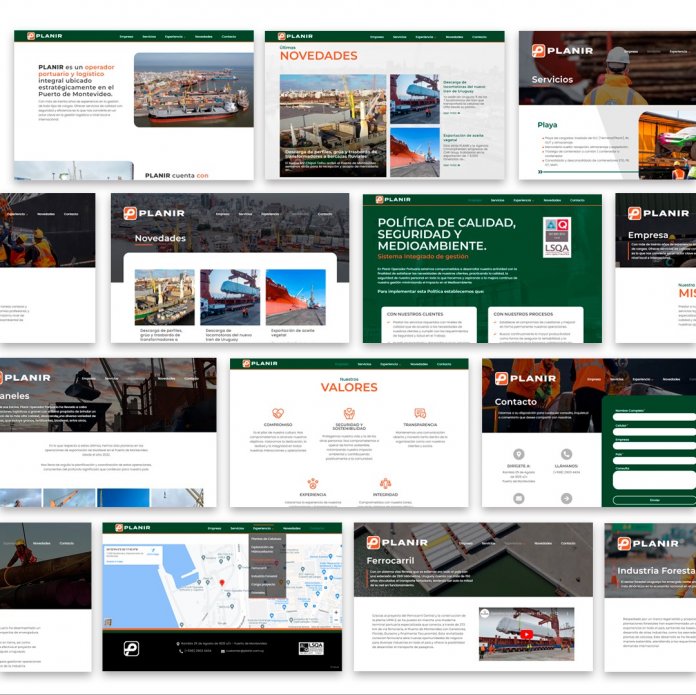The width and height of the screenshot is (696, 695).
Task: Select Carga proyecto in the Experiencia dropdown
Action: pyautogui.click(x=263, y=584)
